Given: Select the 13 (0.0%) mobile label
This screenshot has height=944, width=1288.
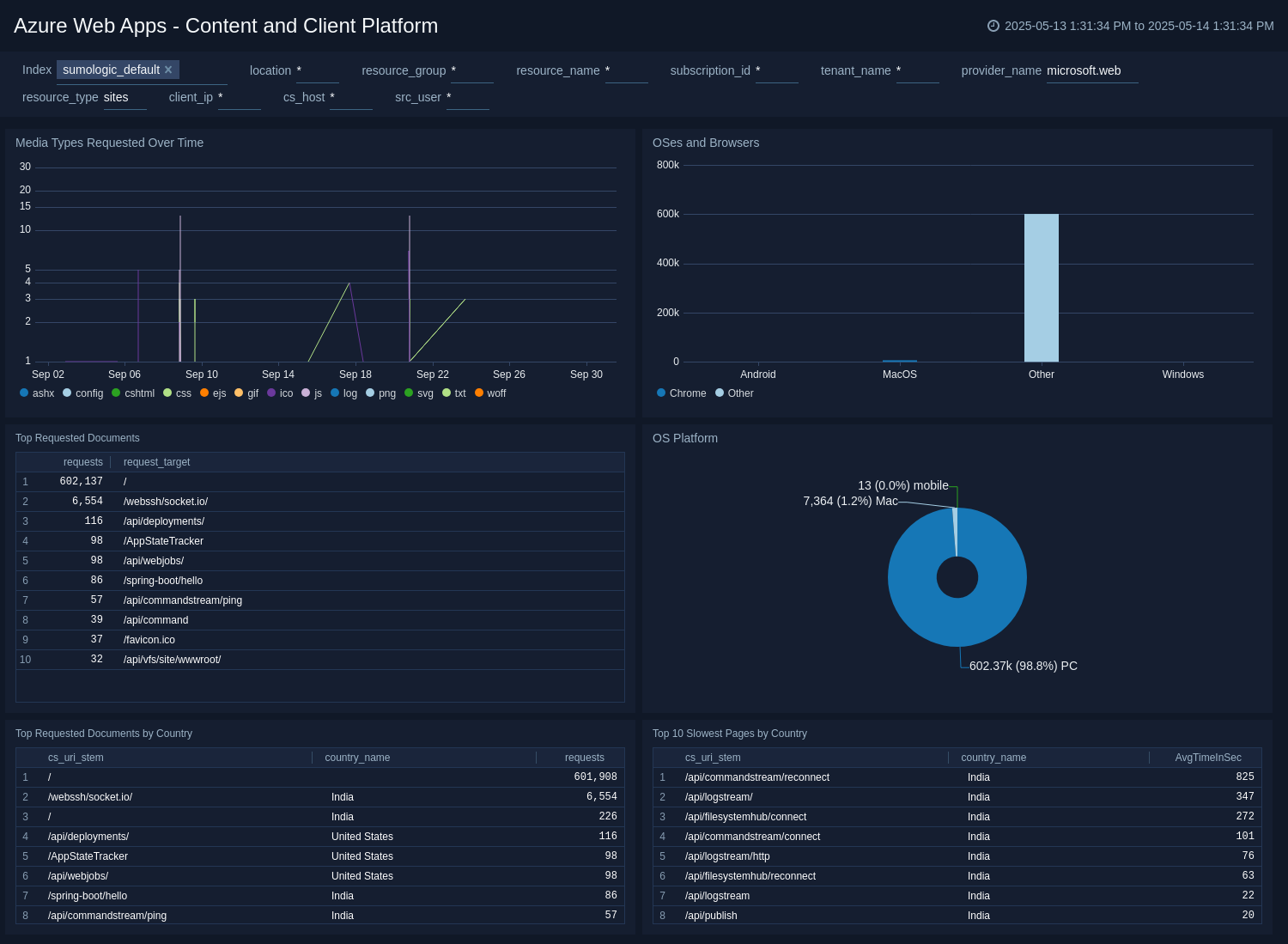Looking at the screenshot, I should 903,485.
